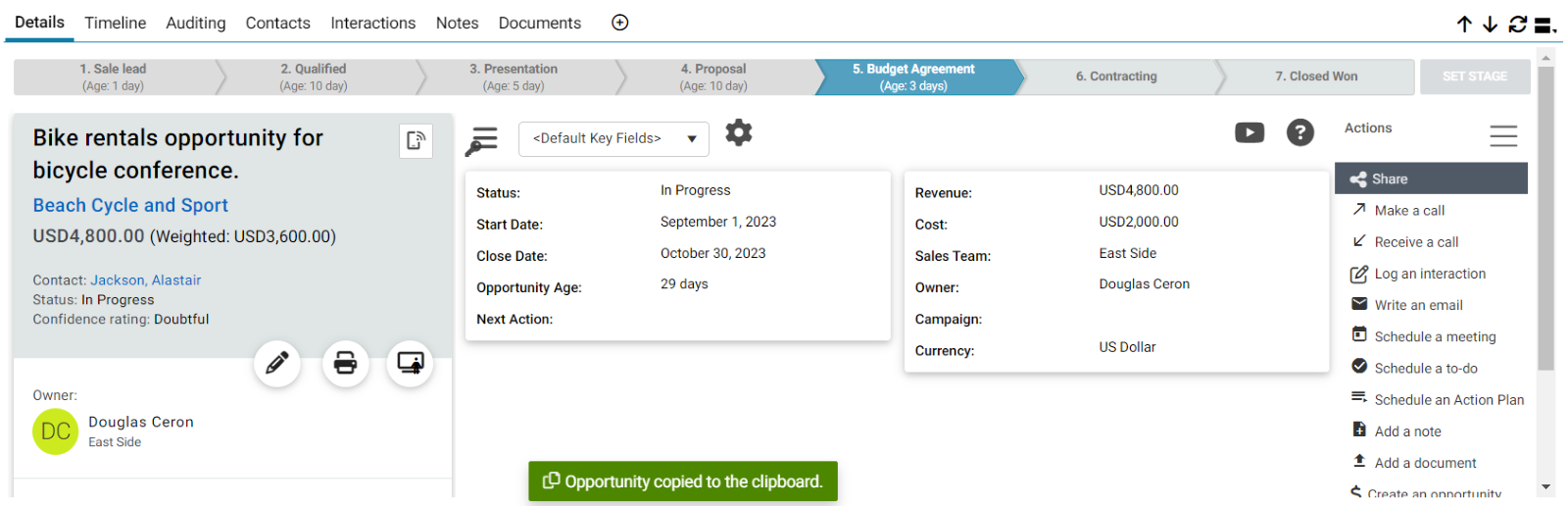Viewport: 1568px width, 506px height.
Task: Open the Documents tab
Action: click(540, 23)
